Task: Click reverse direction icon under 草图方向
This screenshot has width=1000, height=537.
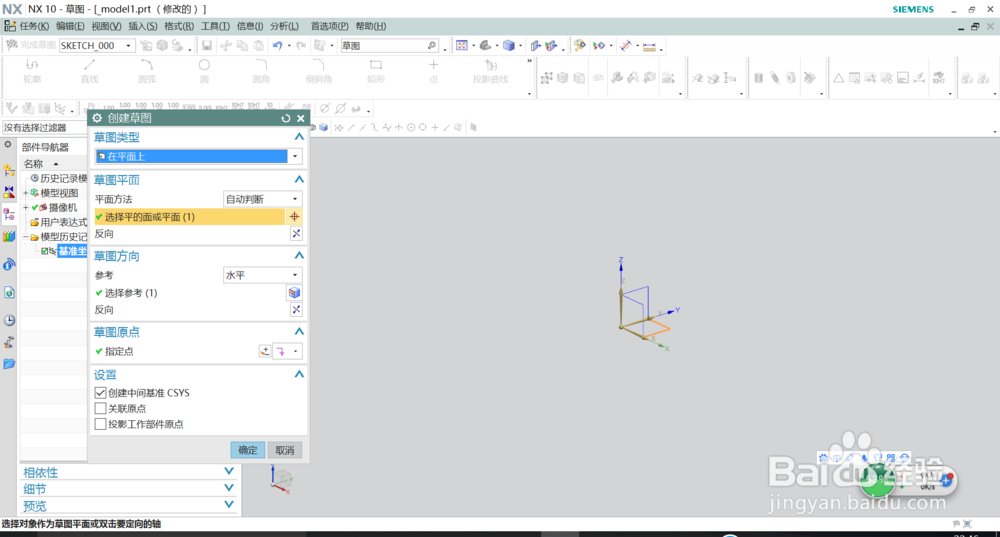Action: [x=296, y=309]
